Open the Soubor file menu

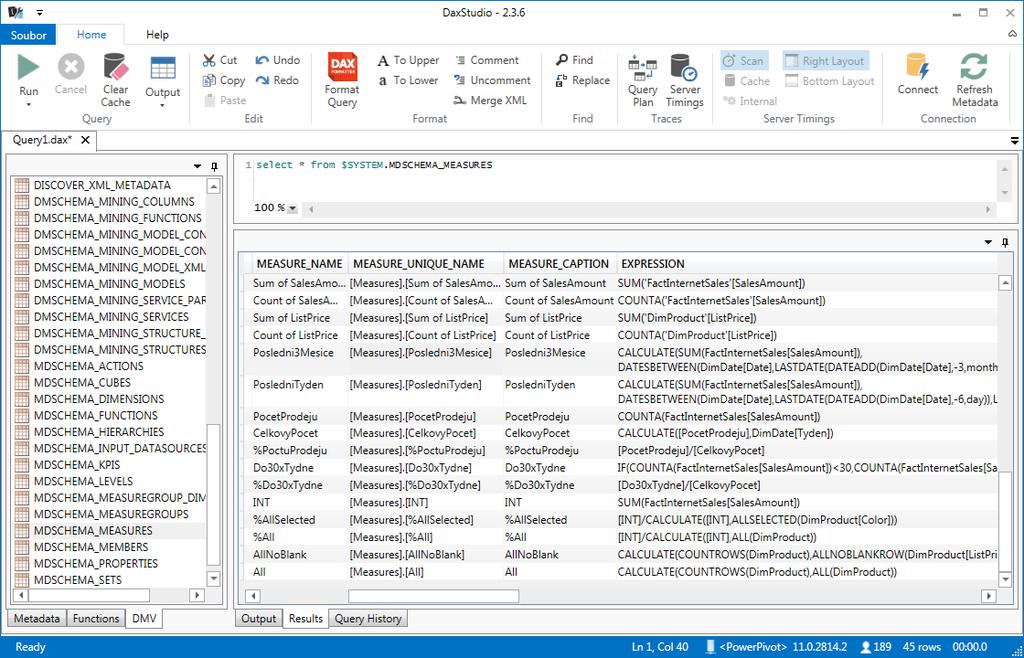coord(28,35)
